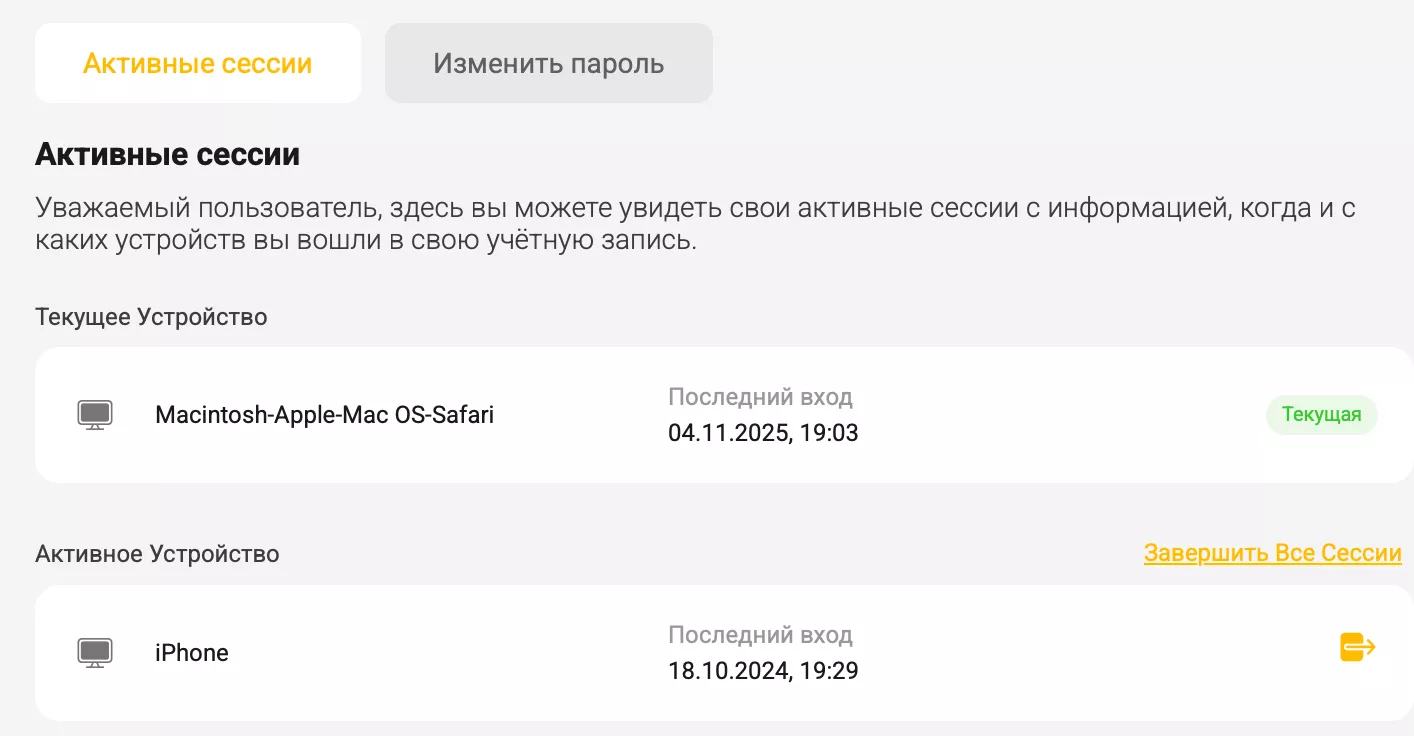End all sessions using the yellow link
This screenshot has width=1414, height=736.
pyautogui.click(x=1273, y=552)
